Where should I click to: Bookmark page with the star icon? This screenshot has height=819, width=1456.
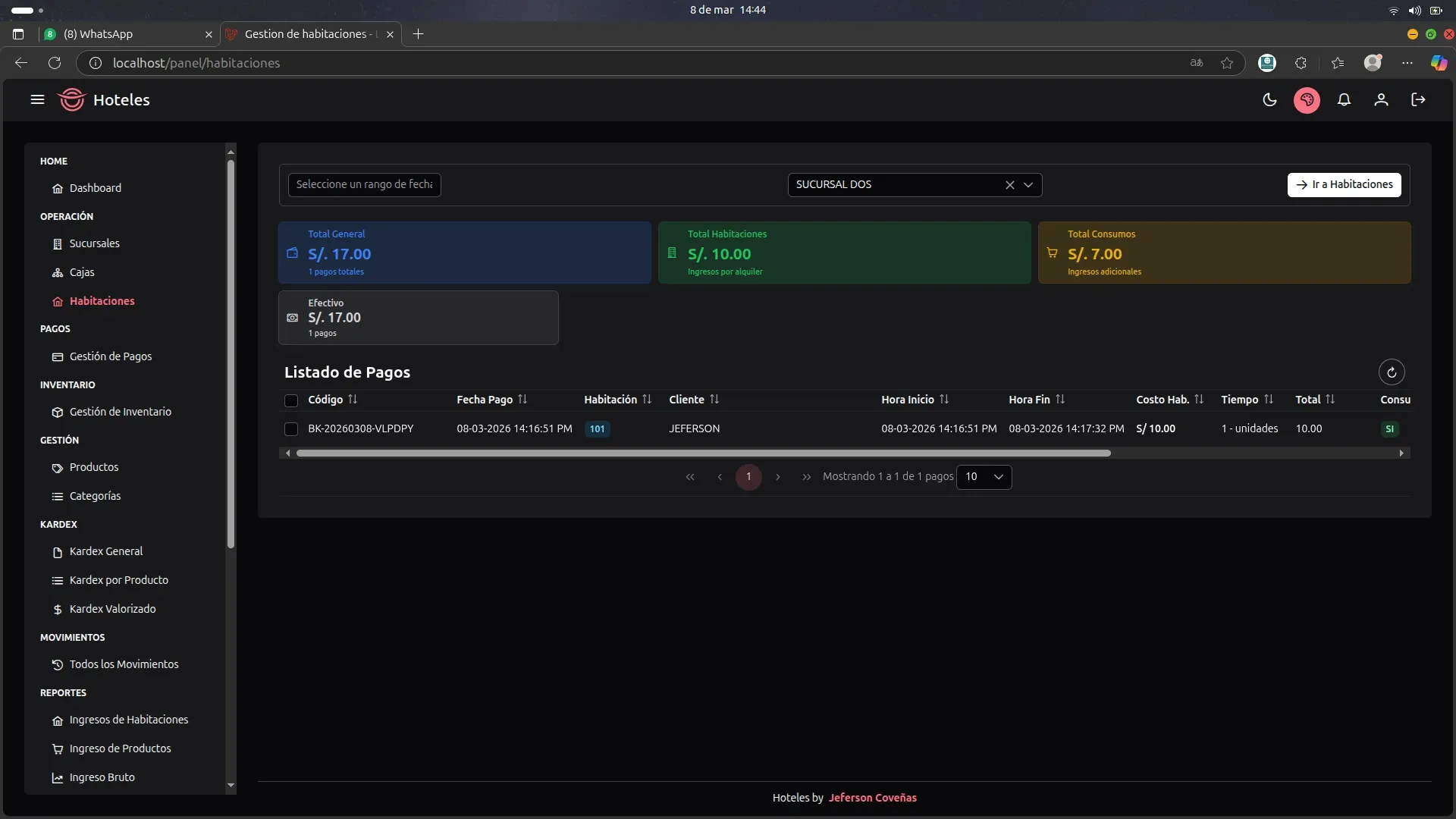tap(1227, 63)
